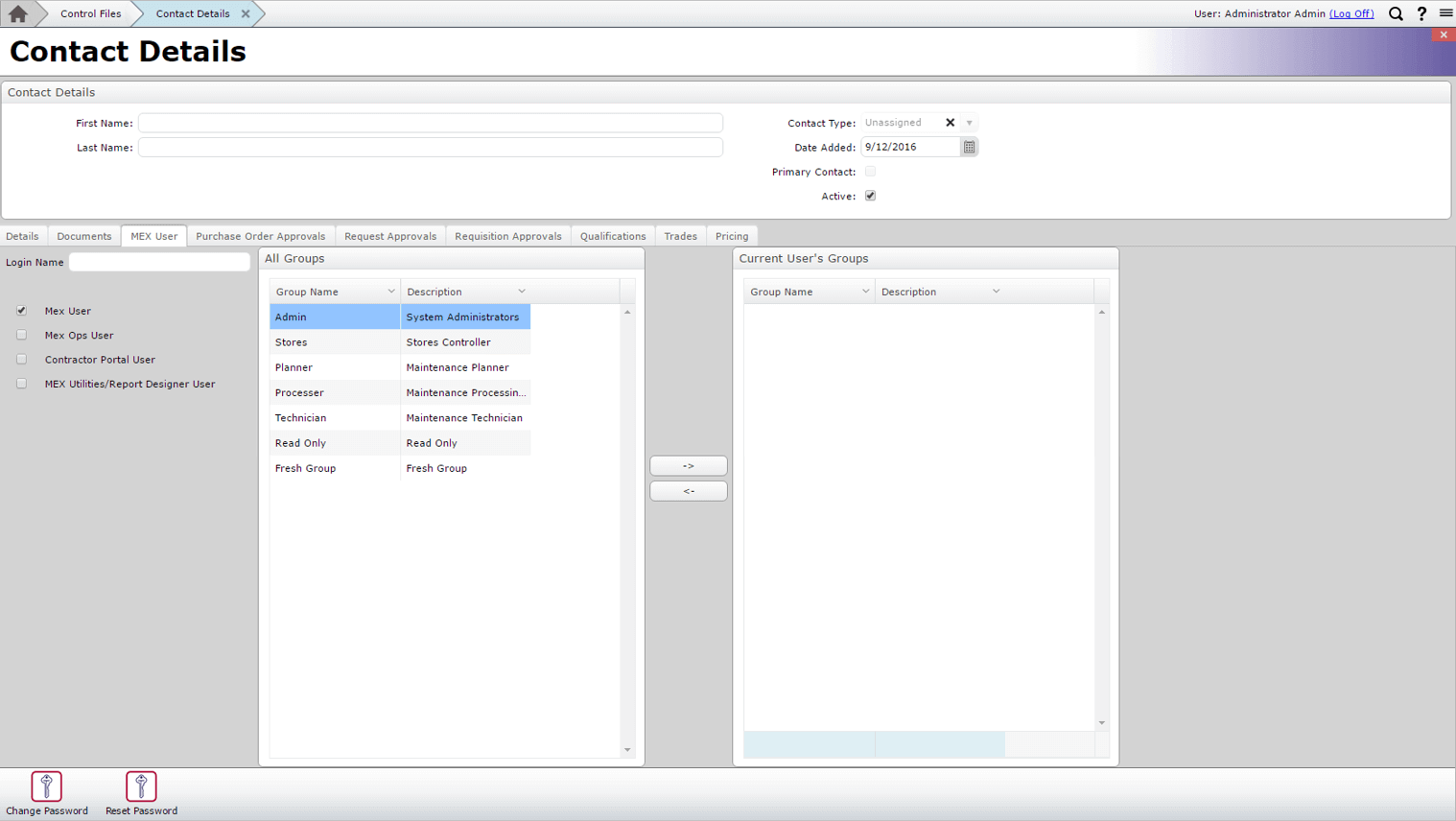Enable the Mex Ops User checkbox
Viewport: 1456px width, 821px height.
(21, 335)
